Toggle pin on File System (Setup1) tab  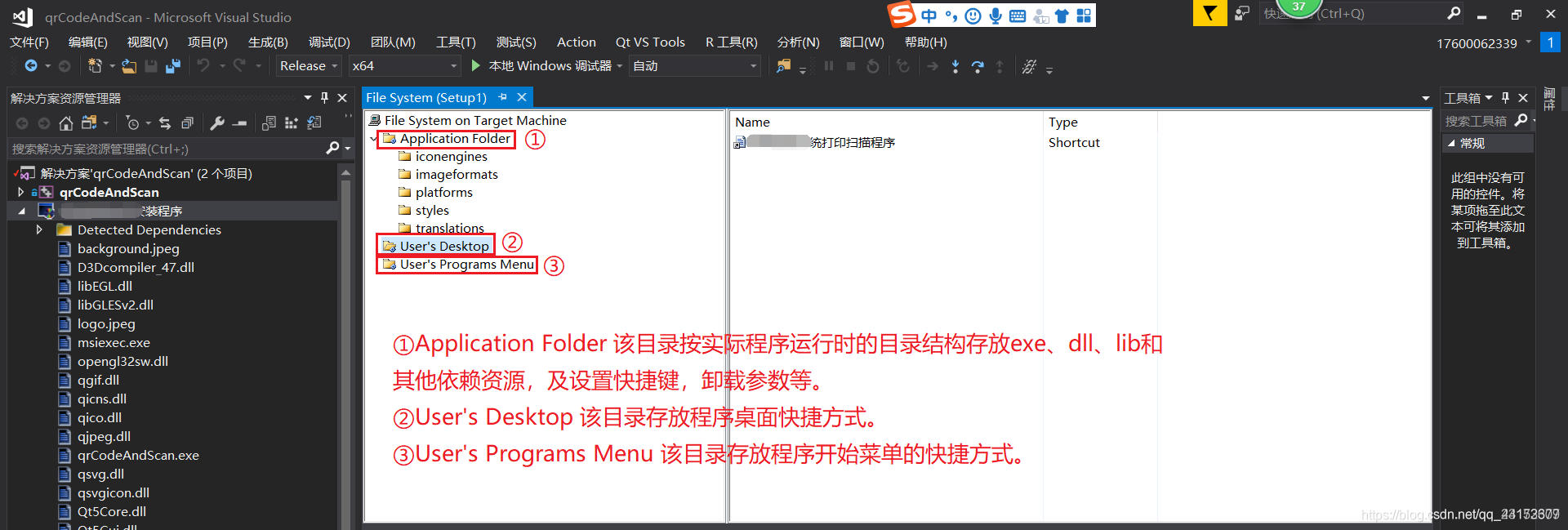coord(502,97)
